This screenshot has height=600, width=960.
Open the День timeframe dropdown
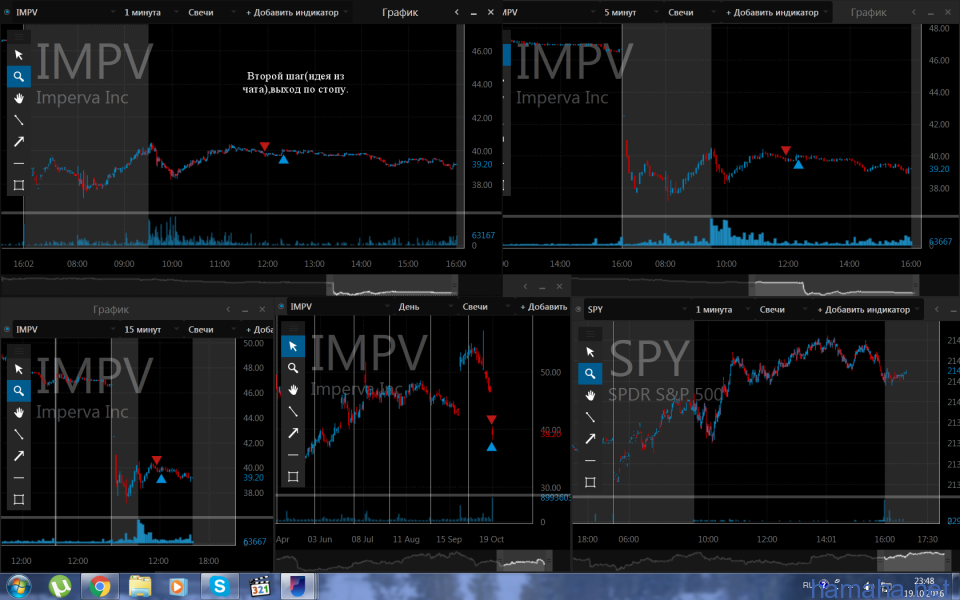pyautogui.click(x=424, y=307)
